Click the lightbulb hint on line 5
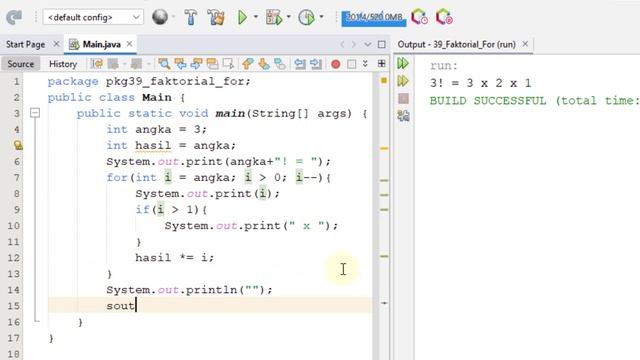640x360 pixels. coord(18,145)
